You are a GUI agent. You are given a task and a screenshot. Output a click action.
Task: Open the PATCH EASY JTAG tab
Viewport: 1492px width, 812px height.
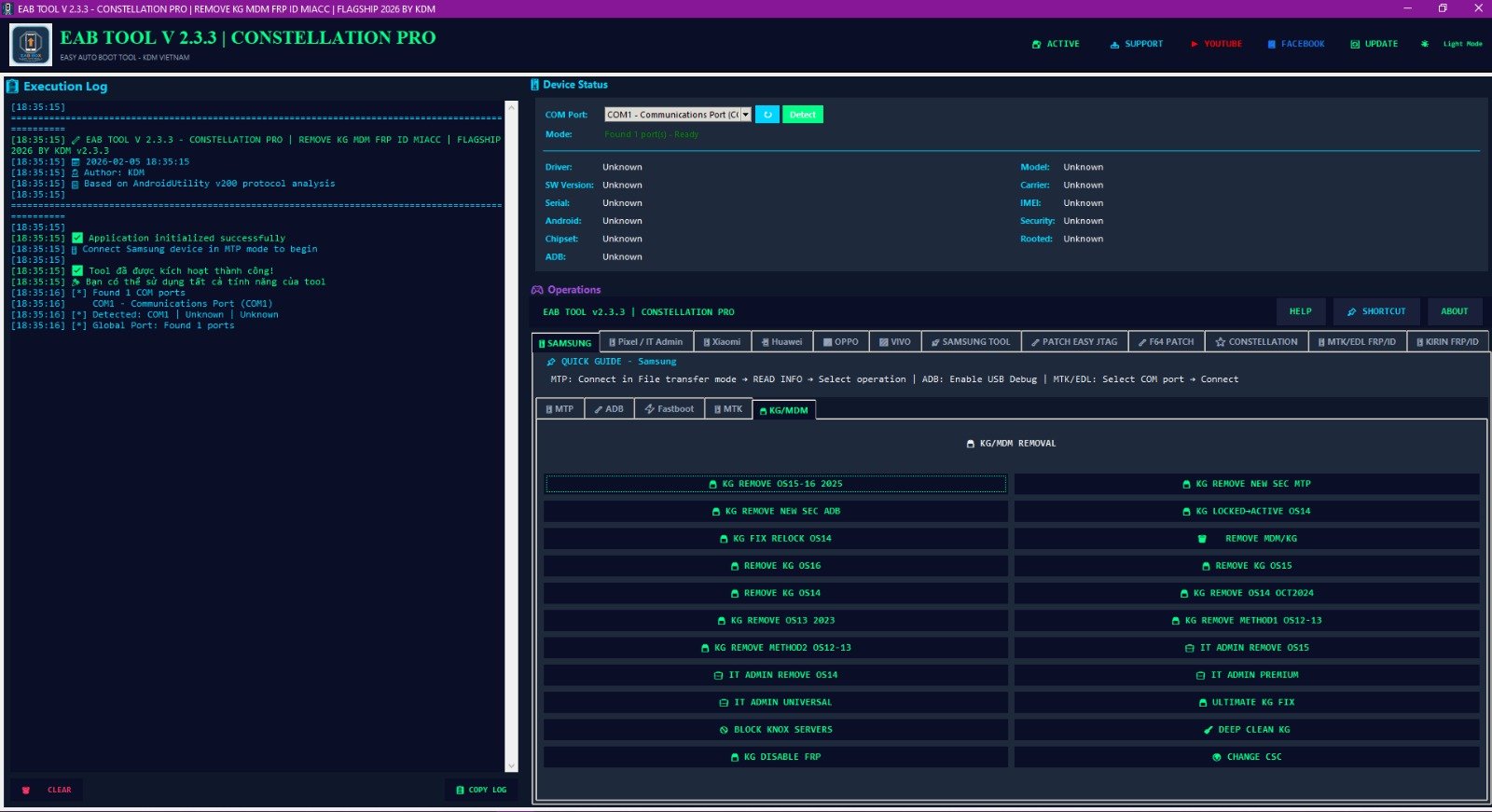pyautogui.click(x=1074, y=342)
